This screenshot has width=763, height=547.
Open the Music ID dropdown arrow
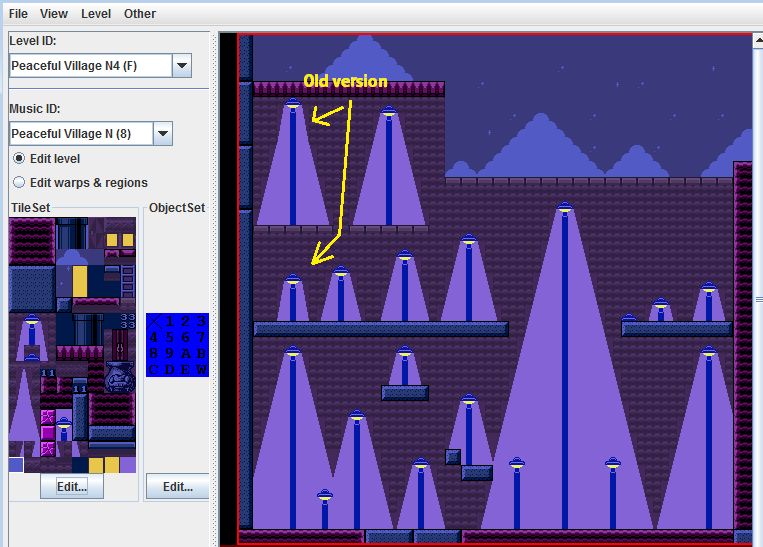163,133
